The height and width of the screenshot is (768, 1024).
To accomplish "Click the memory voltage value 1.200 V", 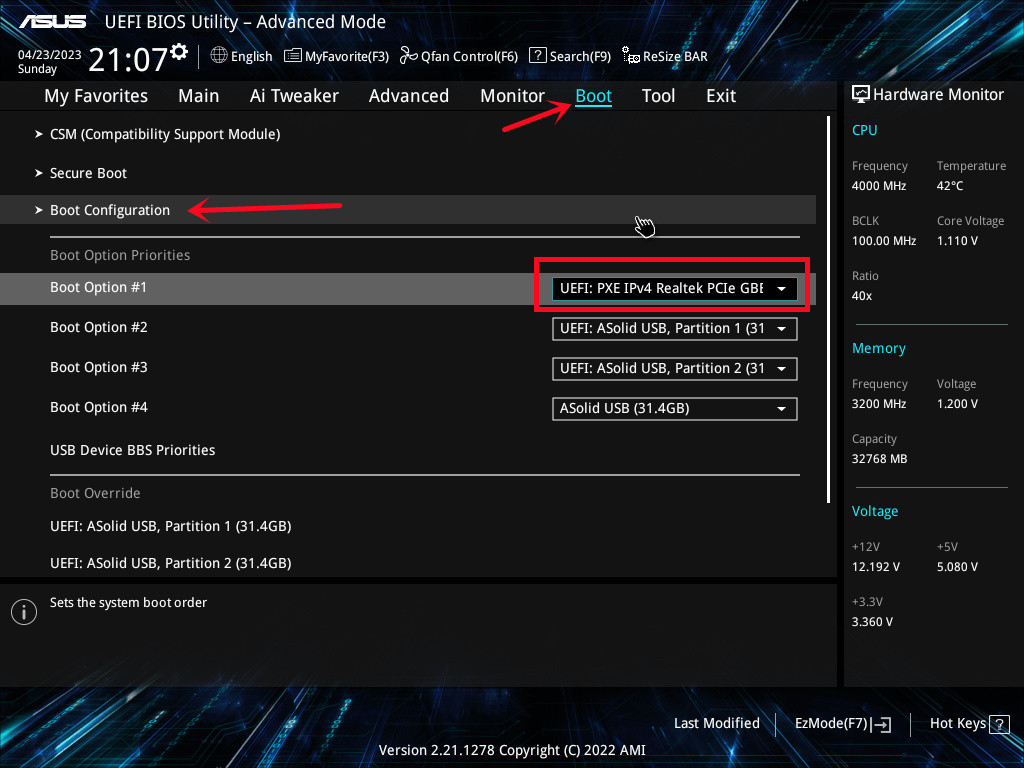I will click(957, 404).
